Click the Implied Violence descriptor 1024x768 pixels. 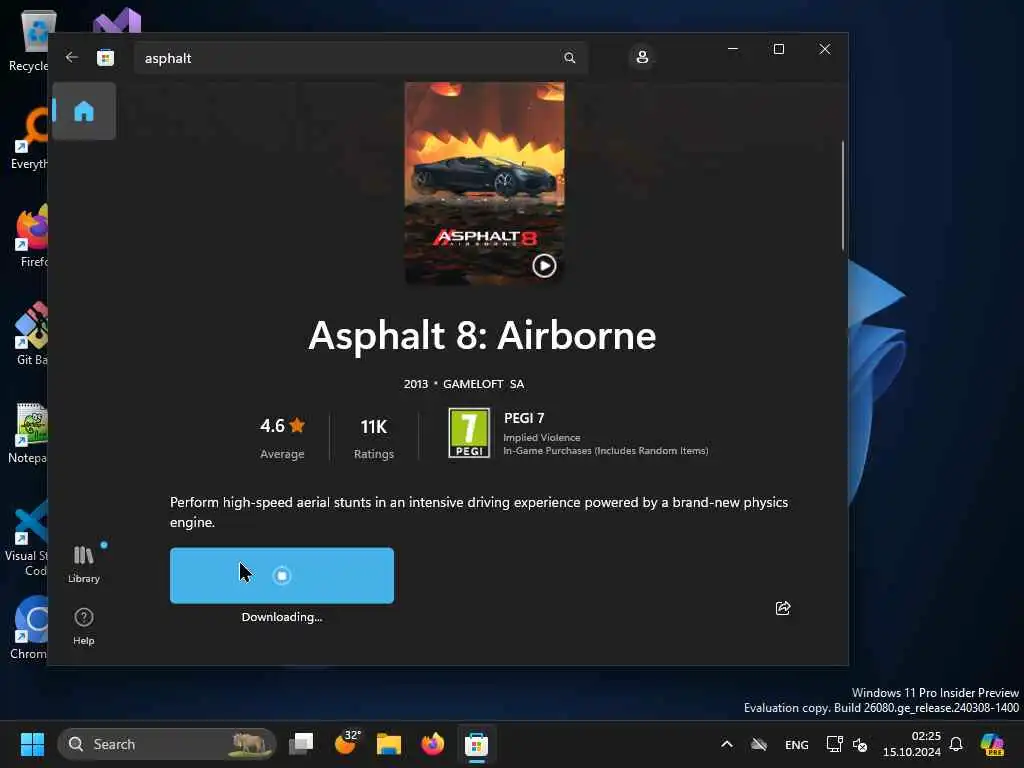point(541,438)
